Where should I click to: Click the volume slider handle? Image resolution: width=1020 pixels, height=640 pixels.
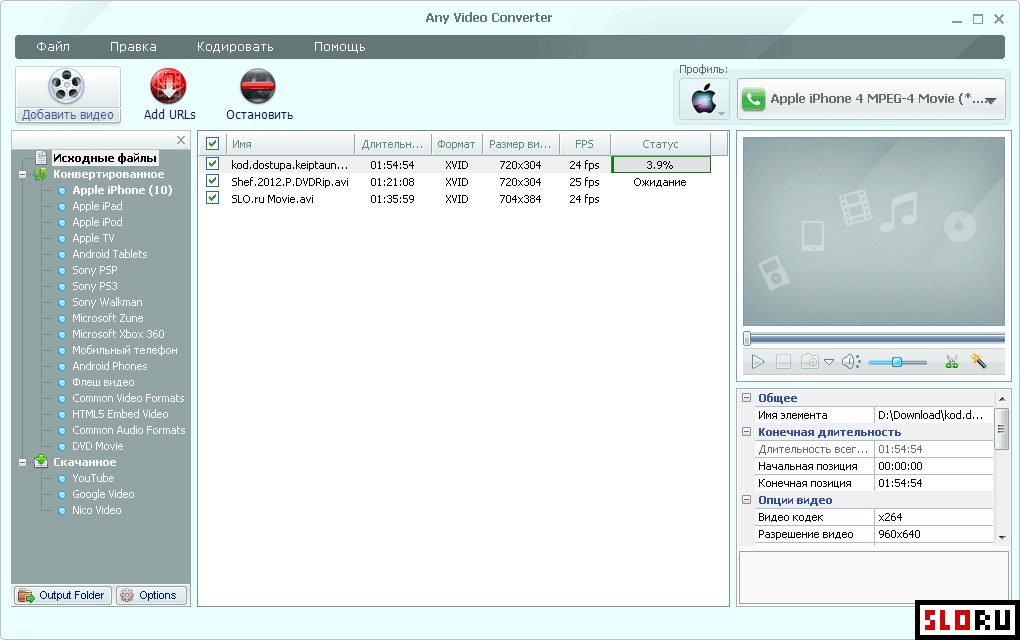[896, 362]
